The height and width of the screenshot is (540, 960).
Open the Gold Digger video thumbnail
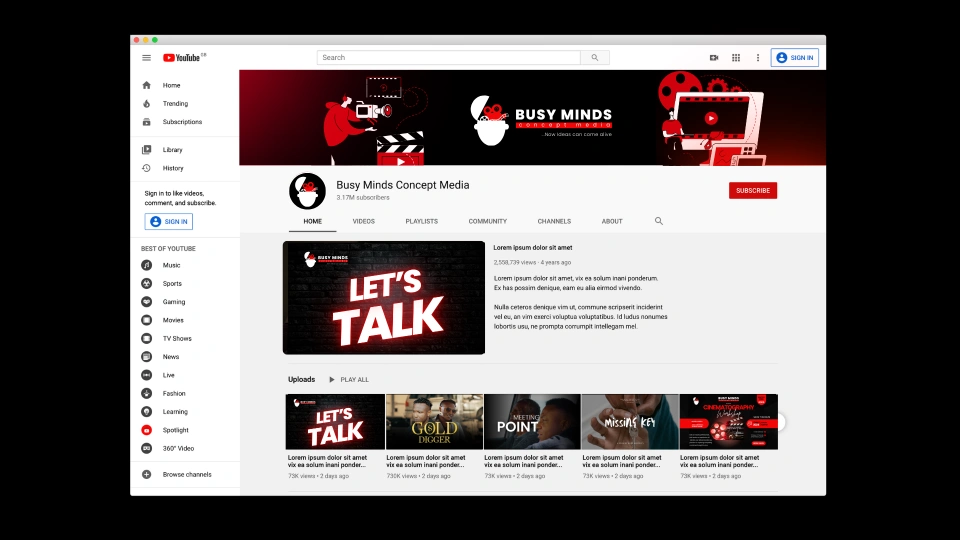[434, 421]
